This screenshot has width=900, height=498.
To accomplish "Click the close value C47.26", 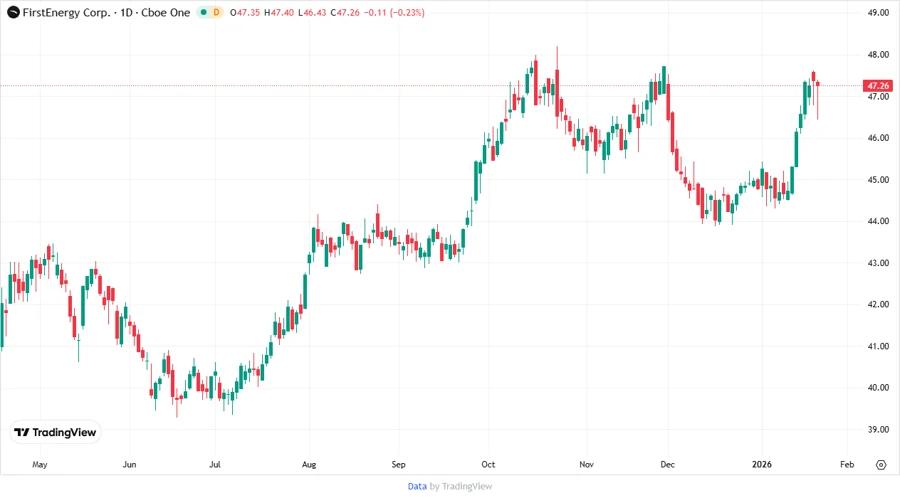I will [x=345, y=12].
